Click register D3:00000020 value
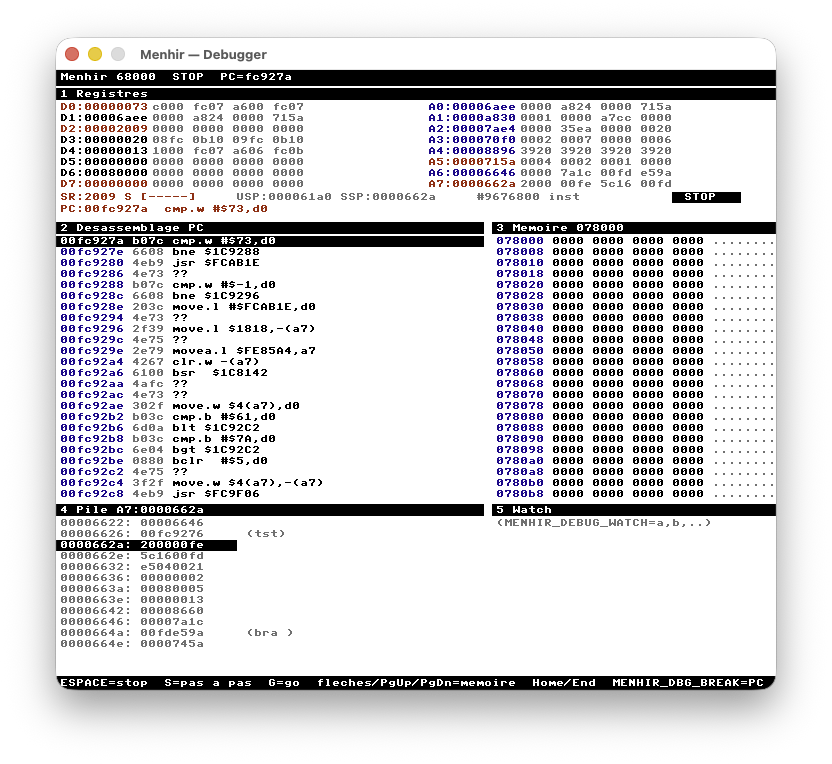Viewport: 832px width, 764px height. pos(104,140)
